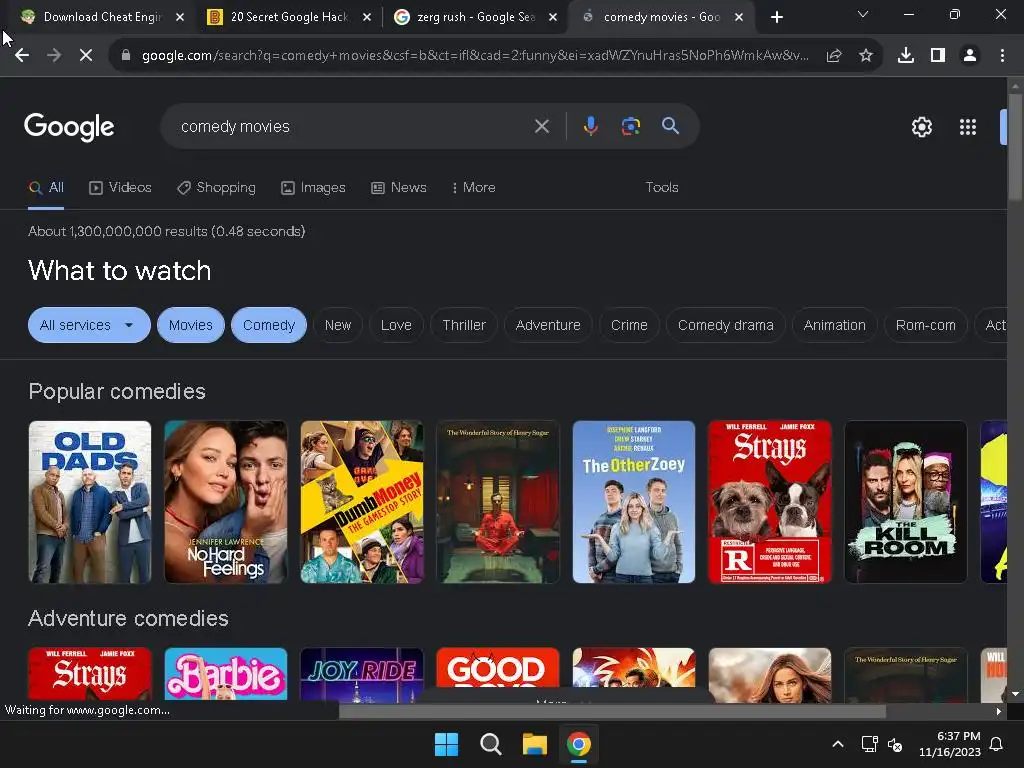This screenshot has height=768, width=1024.
Task: Open Chrome's three-dot menu
Action: [x=1002, y=56]
